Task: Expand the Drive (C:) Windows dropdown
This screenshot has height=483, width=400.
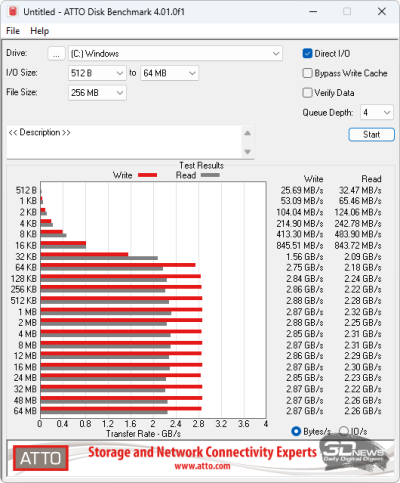Action: (175, 54)
